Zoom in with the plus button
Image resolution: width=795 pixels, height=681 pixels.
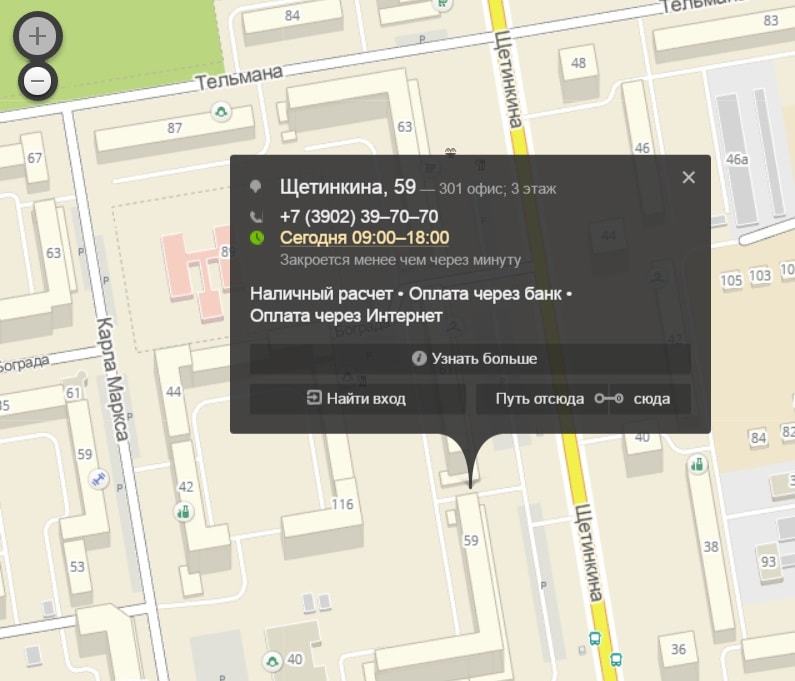37,37
